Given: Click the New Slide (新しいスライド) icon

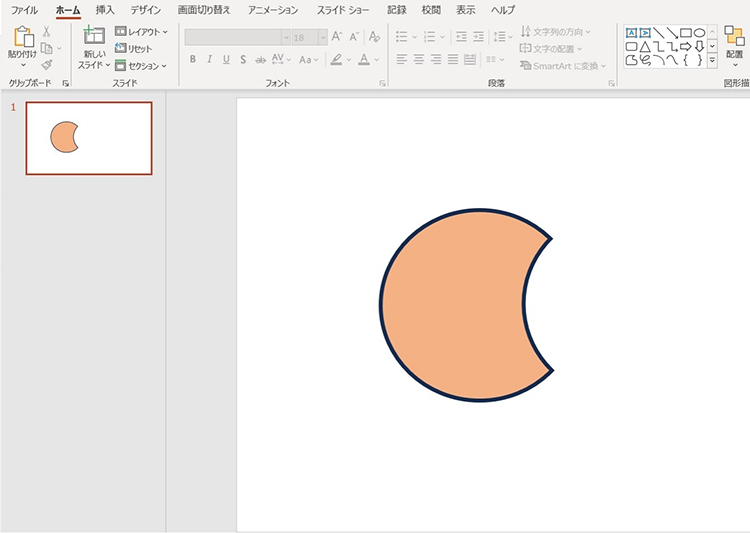Looking at the screenshot, I should point(94,37).
